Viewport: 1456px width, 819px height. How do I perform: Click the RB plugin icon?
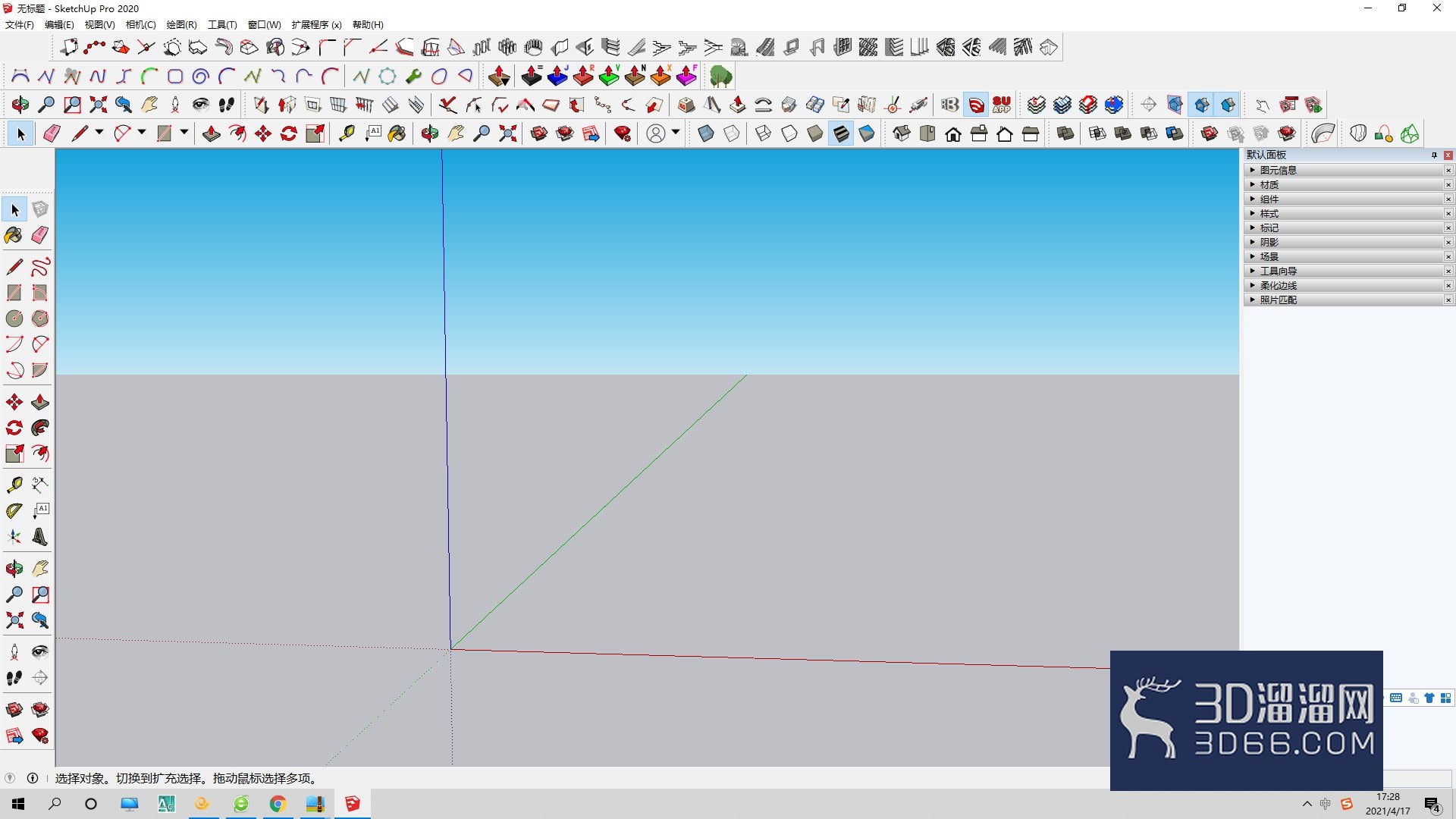950,105
